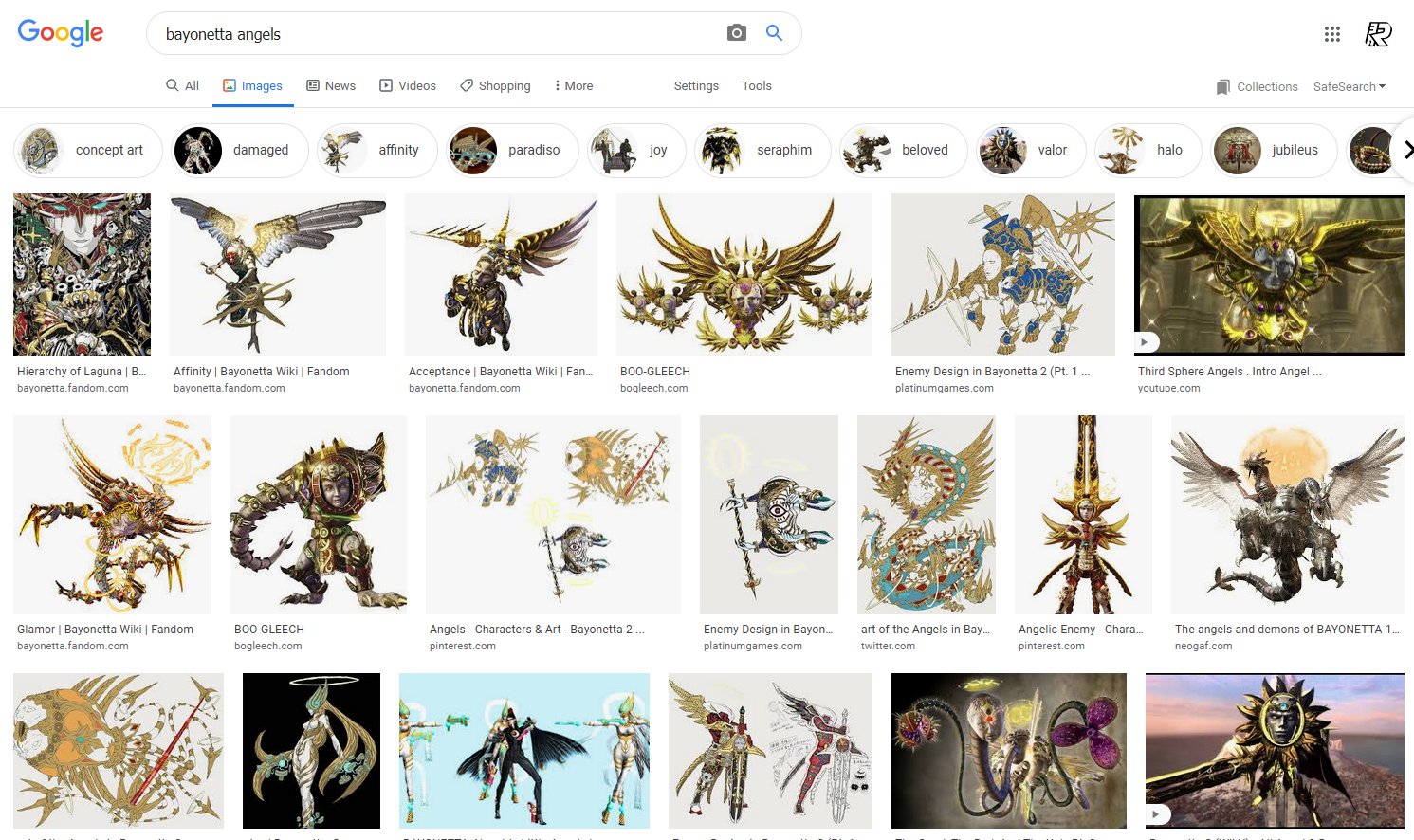Viewport: 1414px width, 840px height.
Task: View the golden winged BOO-GLEECH image
Action: pyautogui.click(x=744, y=275)
